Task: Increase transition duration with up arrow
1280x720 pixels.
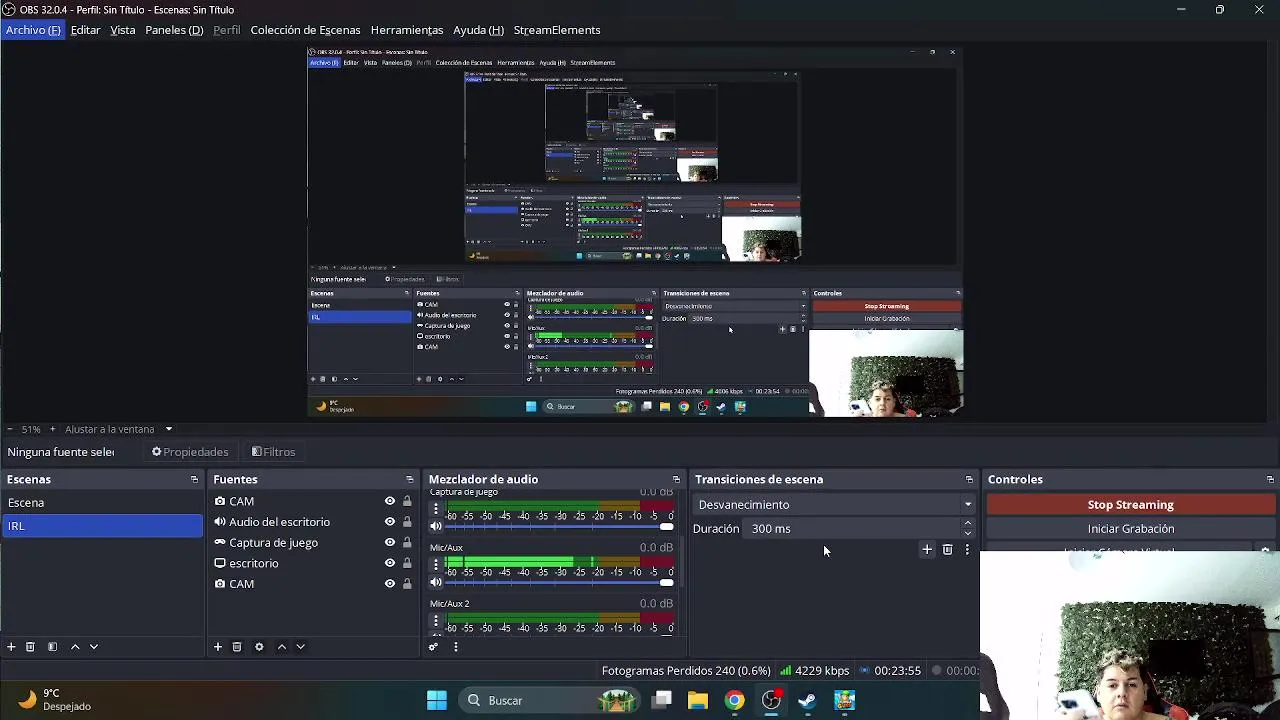Action: coord(967,523)
